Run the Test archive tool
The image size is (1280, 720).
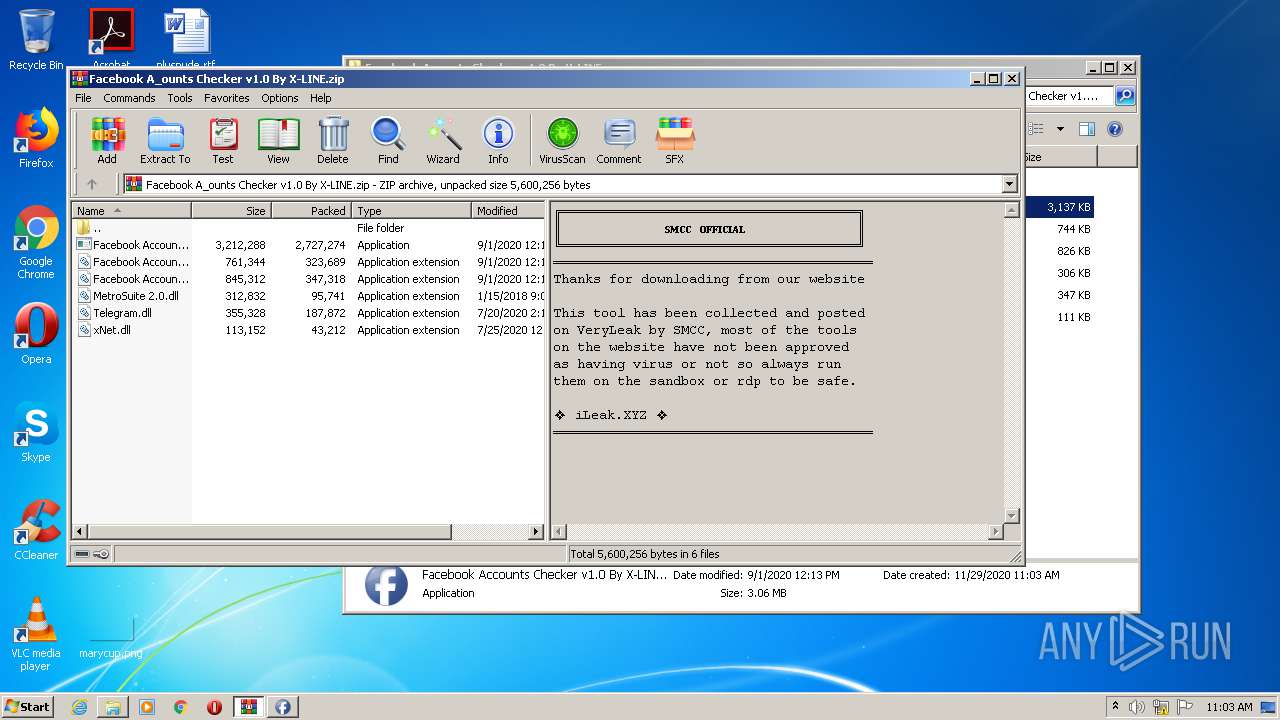[x=223, y=141]
